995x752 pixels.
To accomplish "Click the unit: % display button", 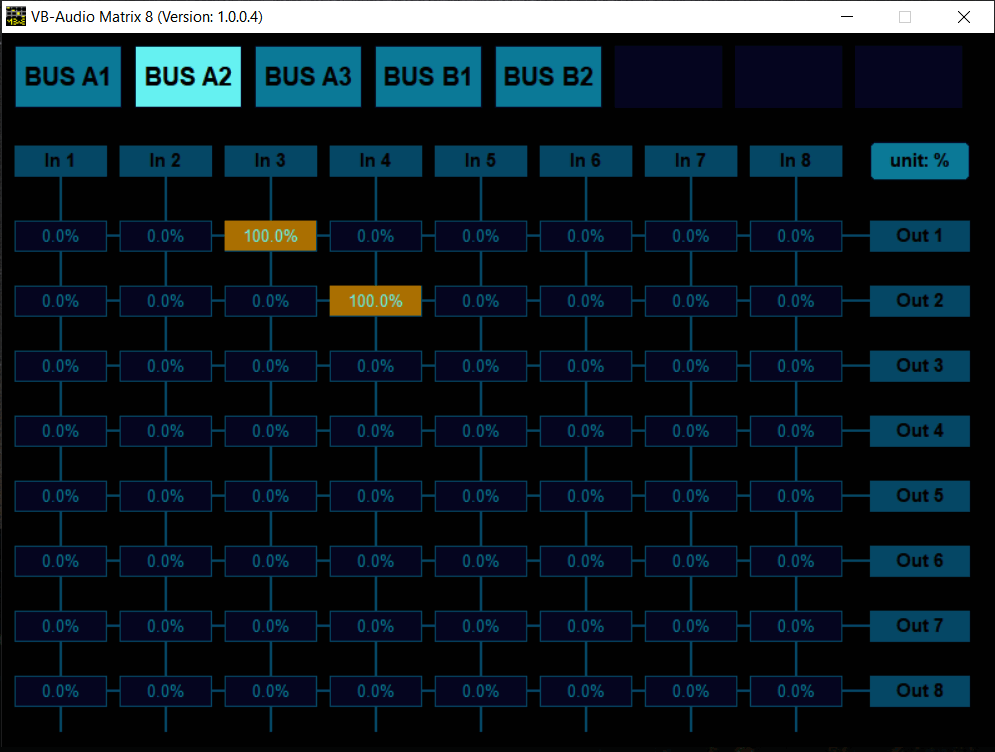I will coord(919,160).
